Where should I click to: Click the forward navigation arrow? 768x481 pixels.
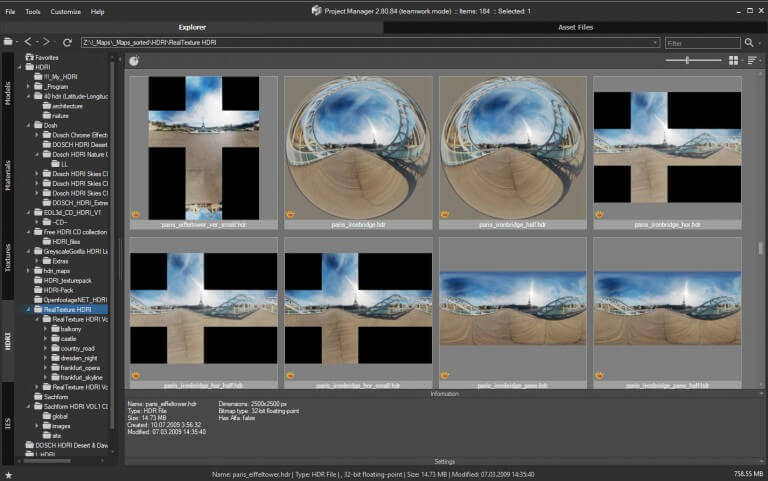click(45, 43)
